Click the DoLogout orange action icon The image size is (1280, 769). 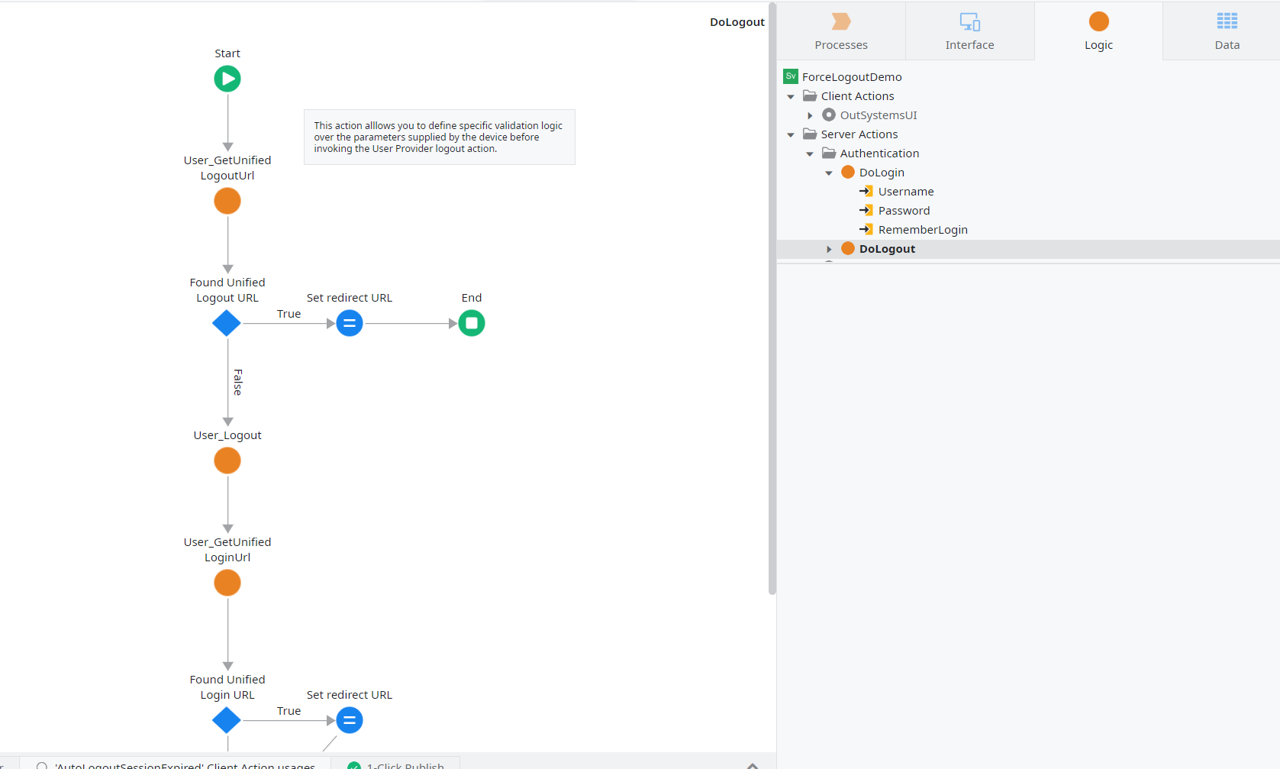click(848, 248)
